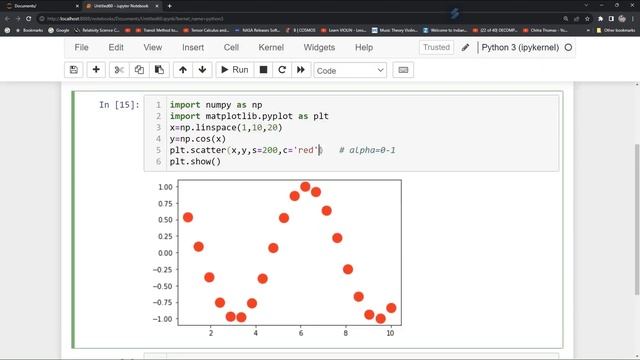The width and height of the screenshot is (640, 360).
Task: Open the Google bookmark
Action: [x=59, y=30]
